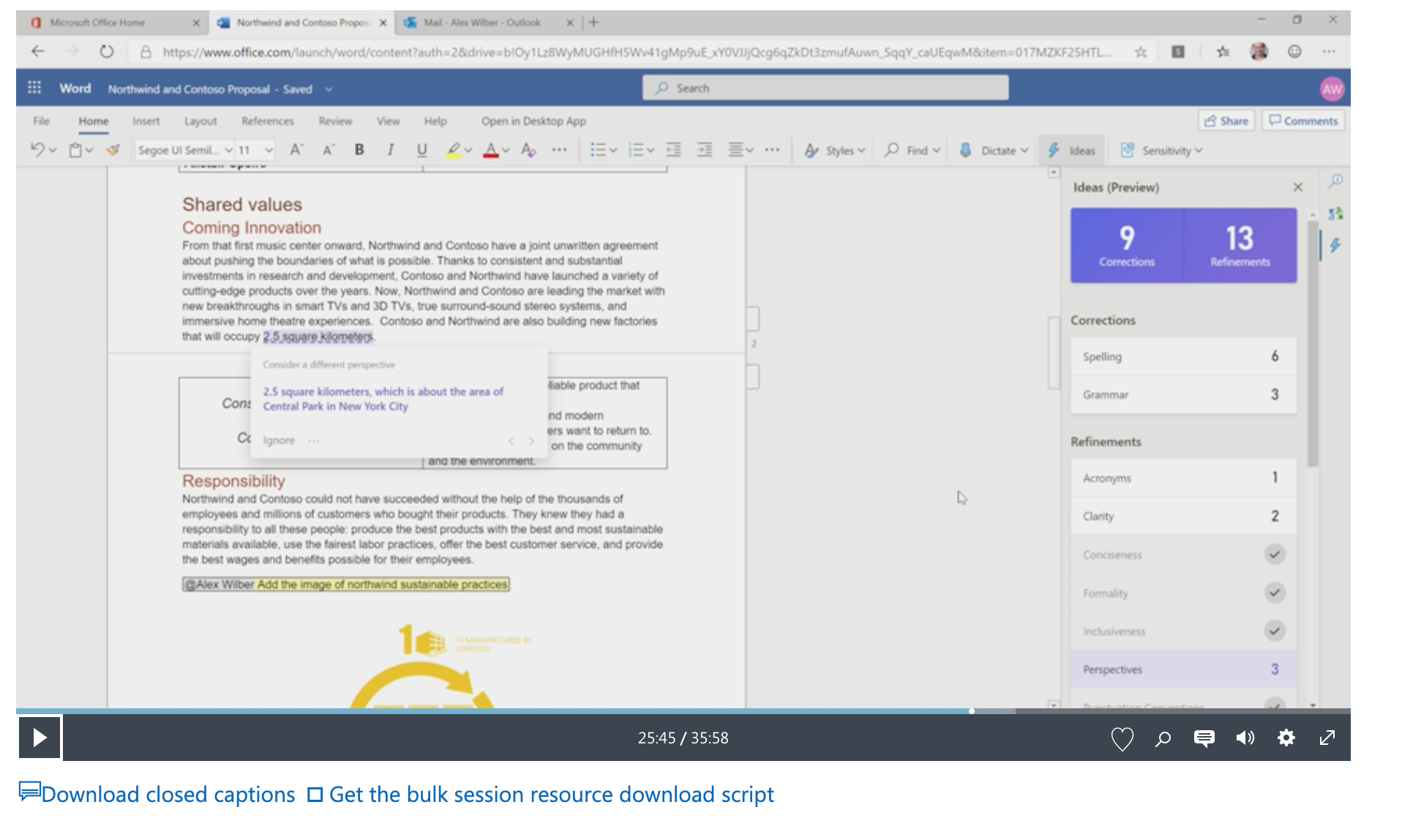Click the decrease indent icon
The width and height of the screenshot is (1402, 840).
click(673, 150)
